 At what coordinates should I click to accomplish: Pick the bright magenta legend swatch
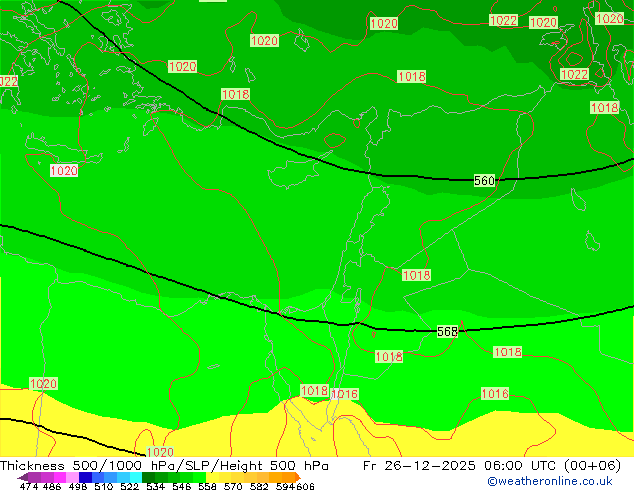[x=60, y=477]
